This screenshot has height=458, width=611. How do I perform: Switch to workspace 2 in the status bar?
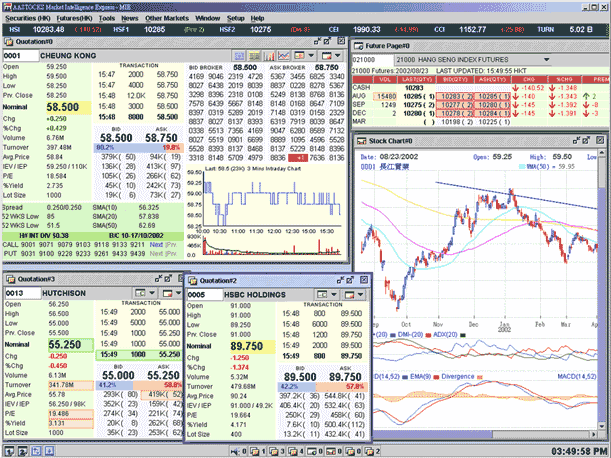point(22,451)
